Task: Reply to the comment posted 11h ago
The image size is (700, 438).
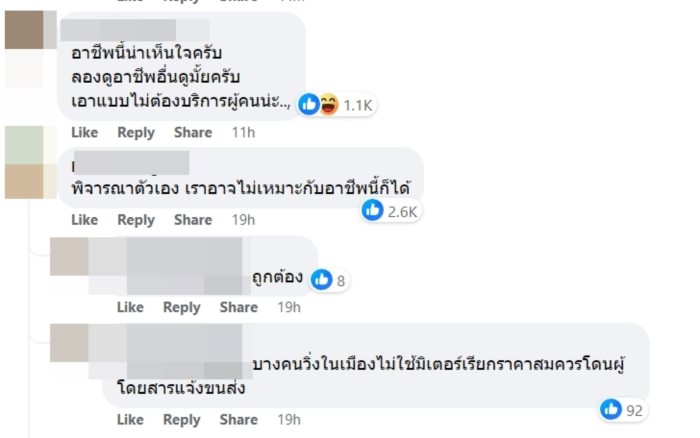Action: click(136, 132)
